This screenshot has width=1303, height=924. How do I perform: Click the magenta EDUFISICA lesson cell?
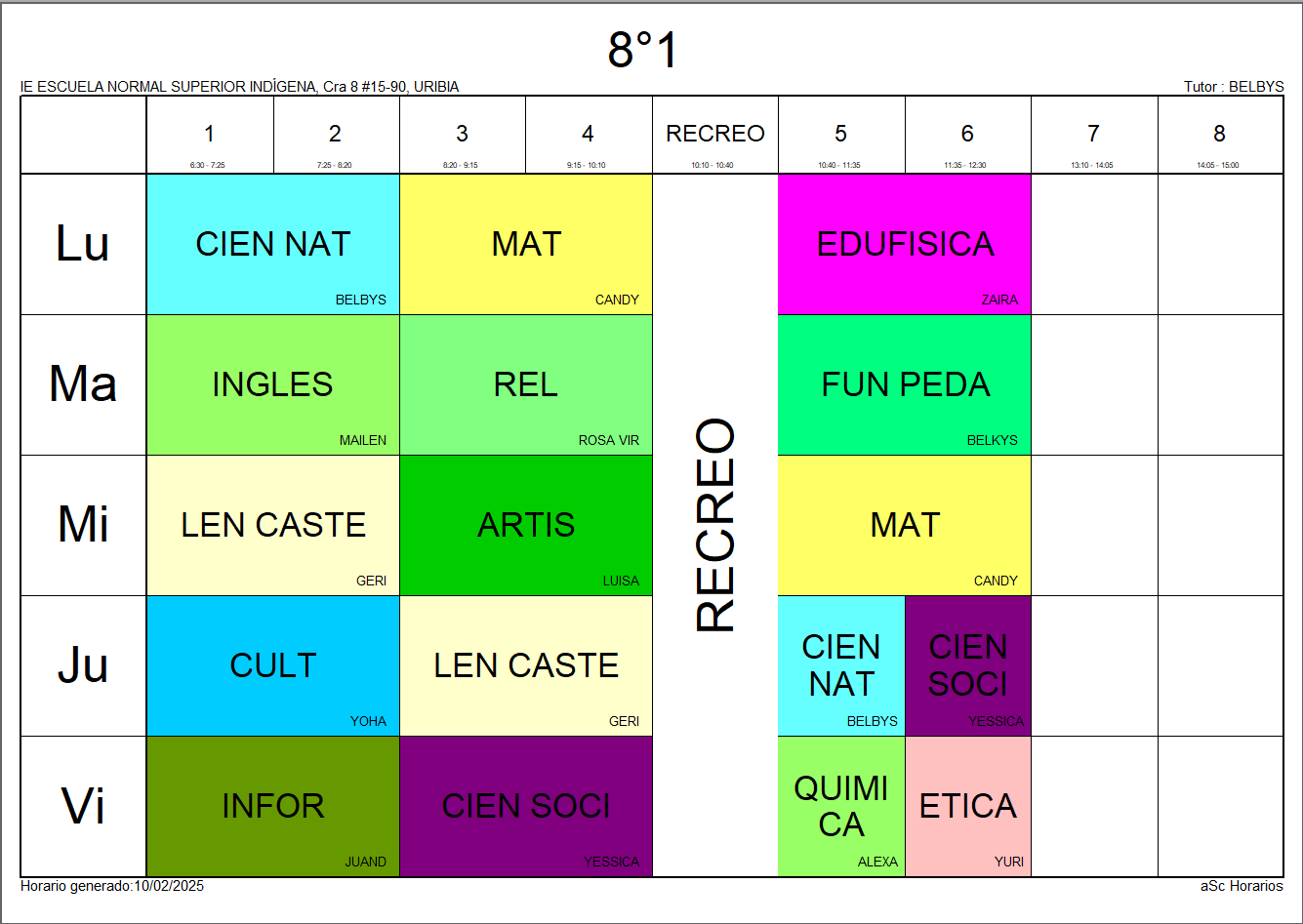pyautogui.click(x=905, y=244)
